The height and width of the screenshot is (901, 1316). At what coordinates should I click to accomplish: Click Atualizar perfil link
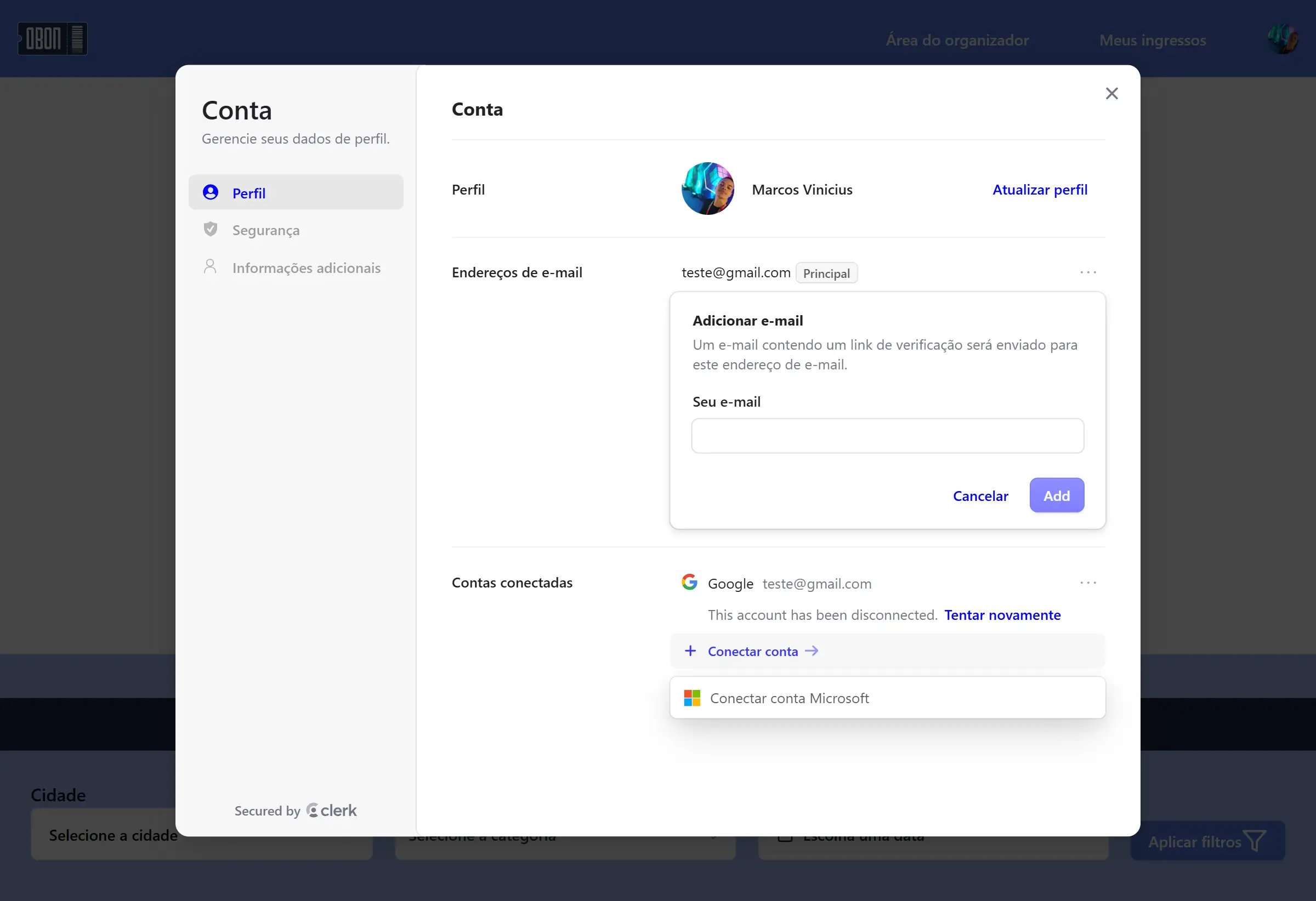click(x=1040, y=190)
